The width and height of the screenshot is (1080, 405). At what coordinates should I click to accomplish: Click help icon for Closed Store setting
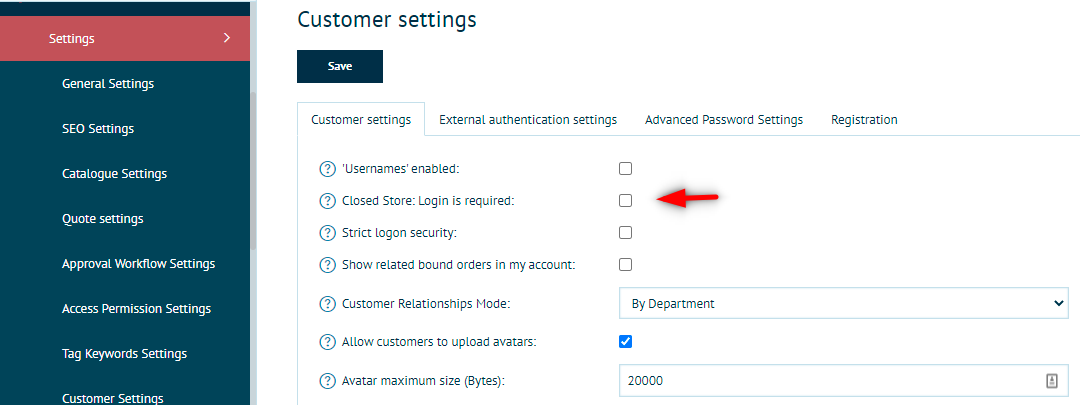[327, 201]
